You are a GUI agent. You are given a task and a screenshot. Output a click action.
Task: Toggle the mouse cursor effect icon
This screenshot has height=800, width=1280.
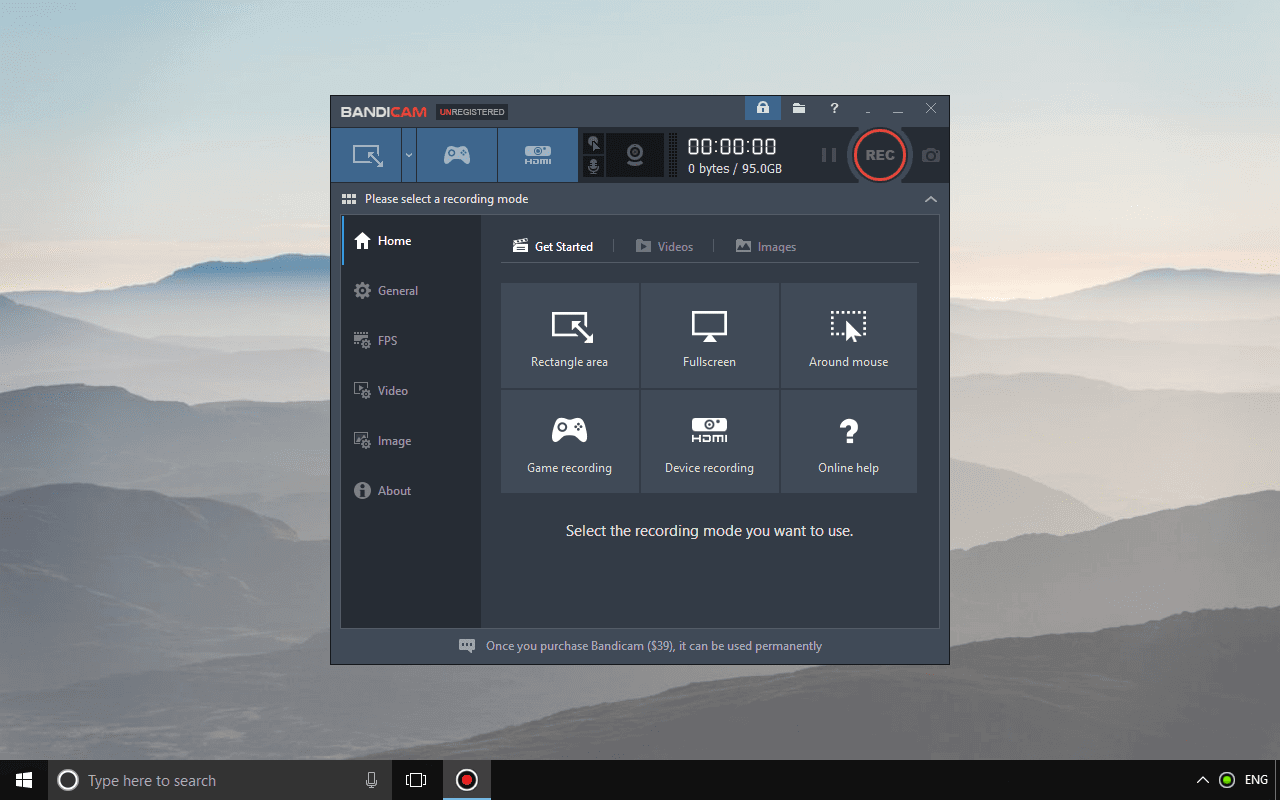tap(593, 144)
